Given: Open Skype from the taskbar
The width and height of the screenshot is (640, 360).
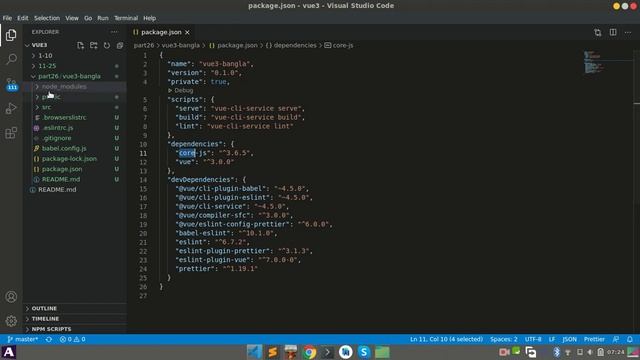Looking at the screenshot, I should pyautogui.click(x=364, y=352).
